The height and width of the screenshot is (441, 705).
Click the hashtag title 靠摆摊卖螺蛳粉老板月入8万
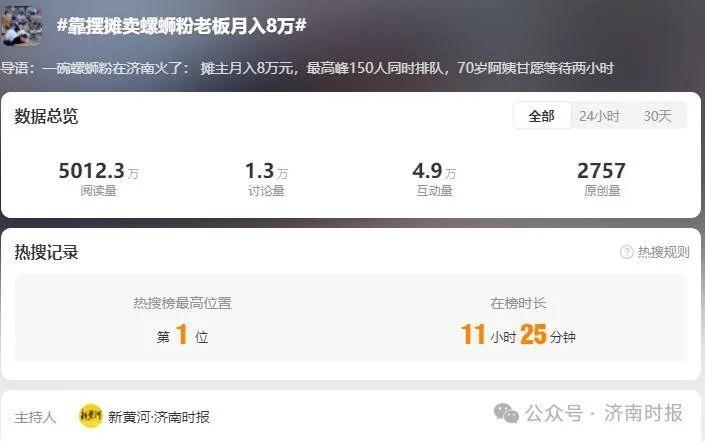[182, 26]
